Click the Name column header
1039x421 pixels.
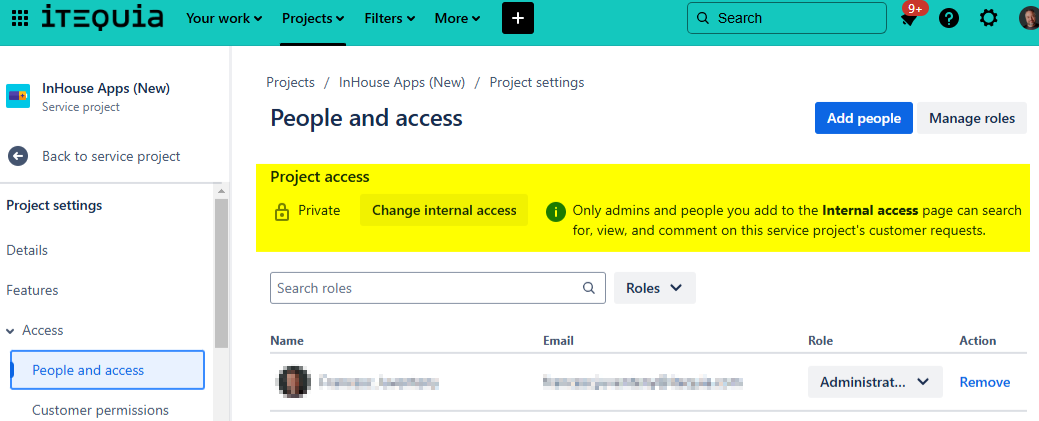pos(287,341)
